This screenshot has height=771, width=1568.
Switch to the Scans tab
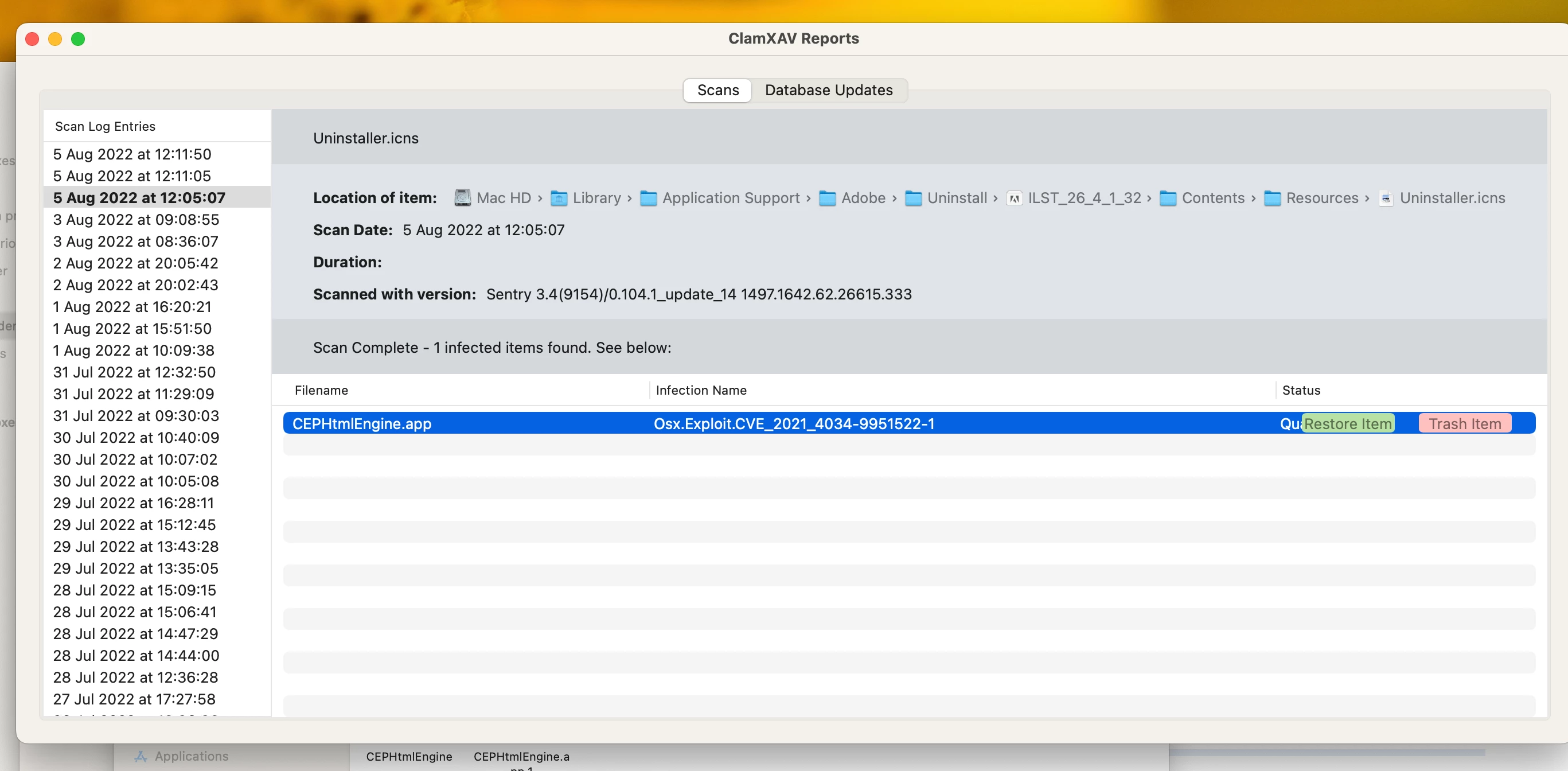pyautogui.click(x=717, y=90)
